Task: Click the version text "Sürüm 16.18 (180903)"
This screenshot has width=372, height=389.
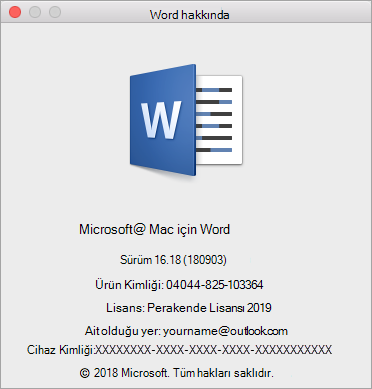Action: click(x=173, y=260)
